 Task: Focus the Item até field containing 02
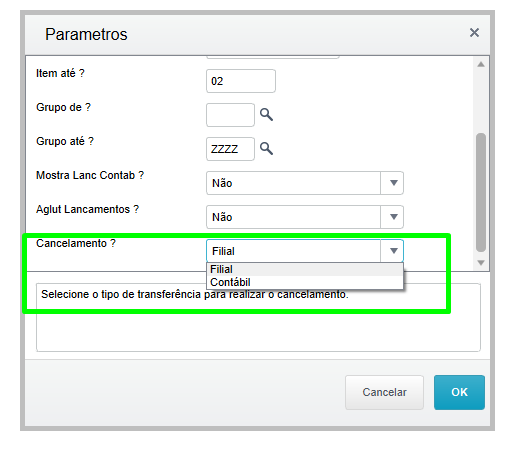(241, 81)
